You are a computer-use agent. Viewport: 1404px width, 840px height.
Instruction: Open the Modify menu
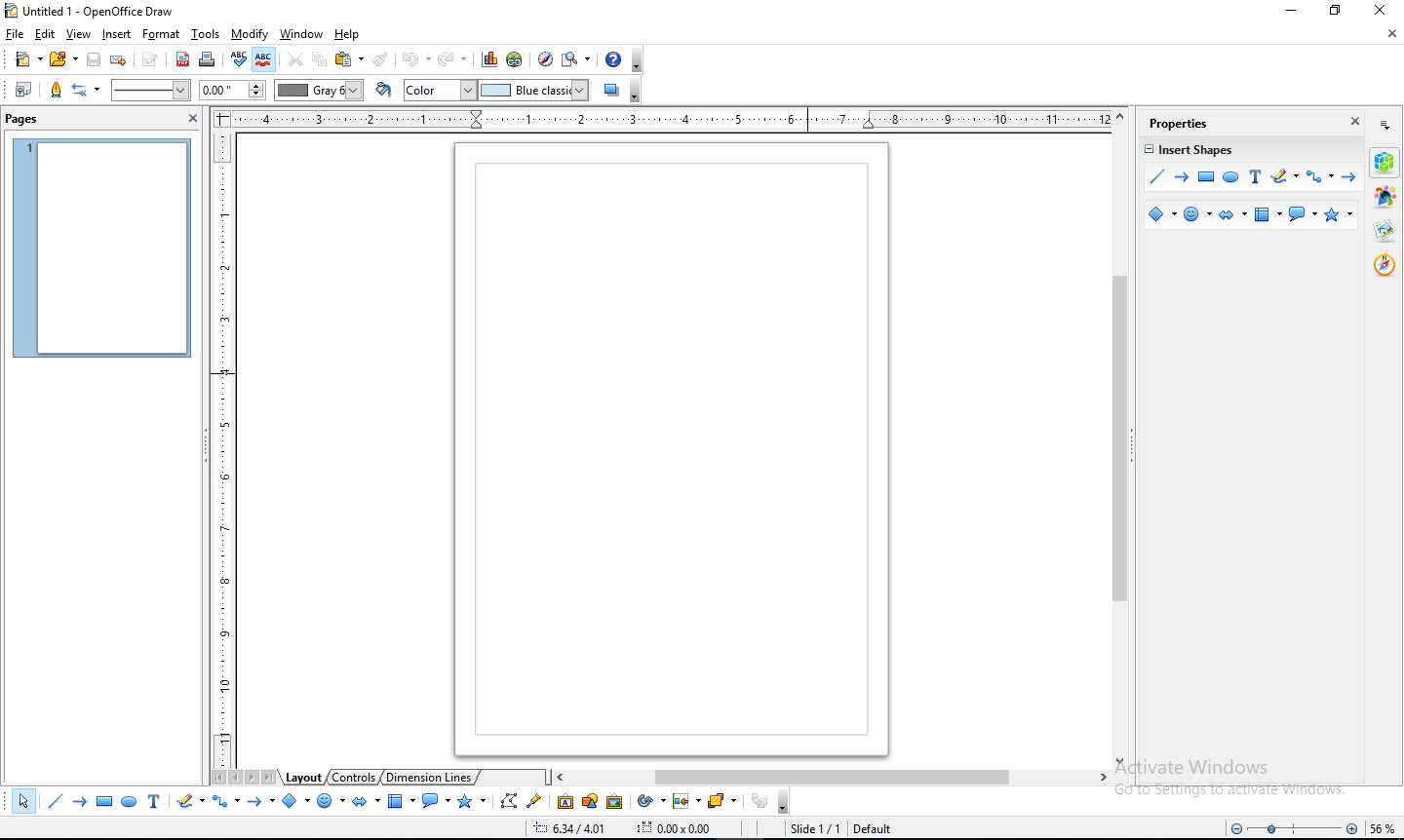coord(249,33)
